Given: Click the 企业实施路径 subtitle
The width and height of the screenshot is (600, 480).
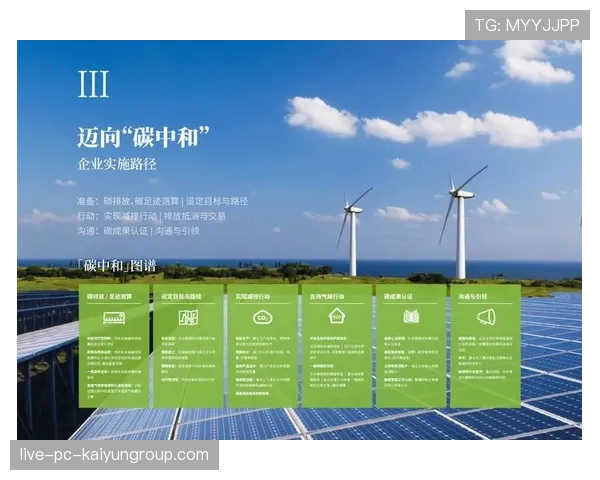Looking at the screenshot, I should point(118,163).
